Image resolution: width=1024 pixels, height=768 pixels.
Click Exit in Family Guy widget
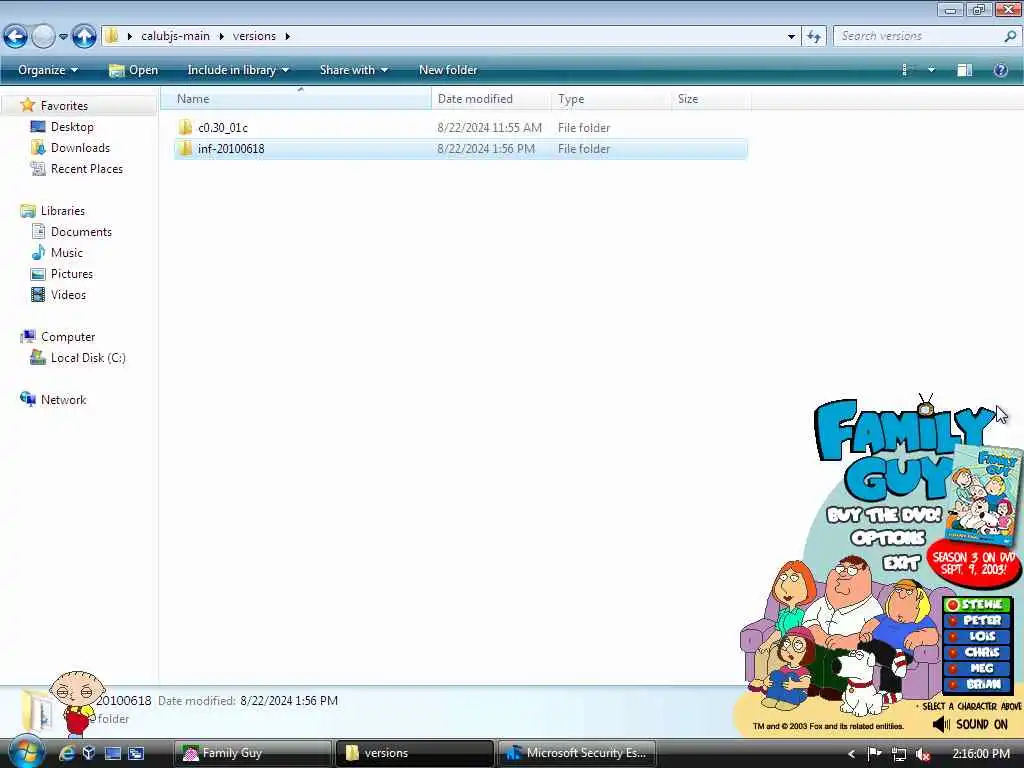[901, 562]
